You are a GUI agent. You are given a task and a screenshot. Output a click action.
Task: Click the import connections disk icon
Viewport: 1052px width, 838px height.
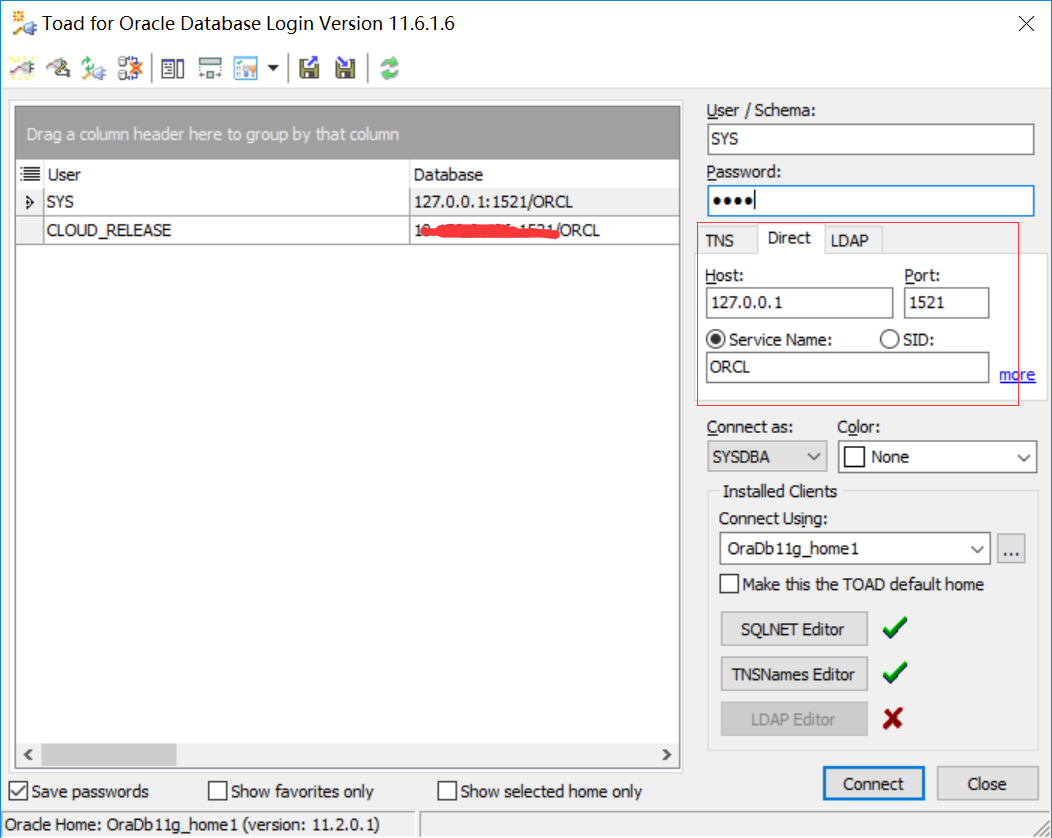click(345, 68)
